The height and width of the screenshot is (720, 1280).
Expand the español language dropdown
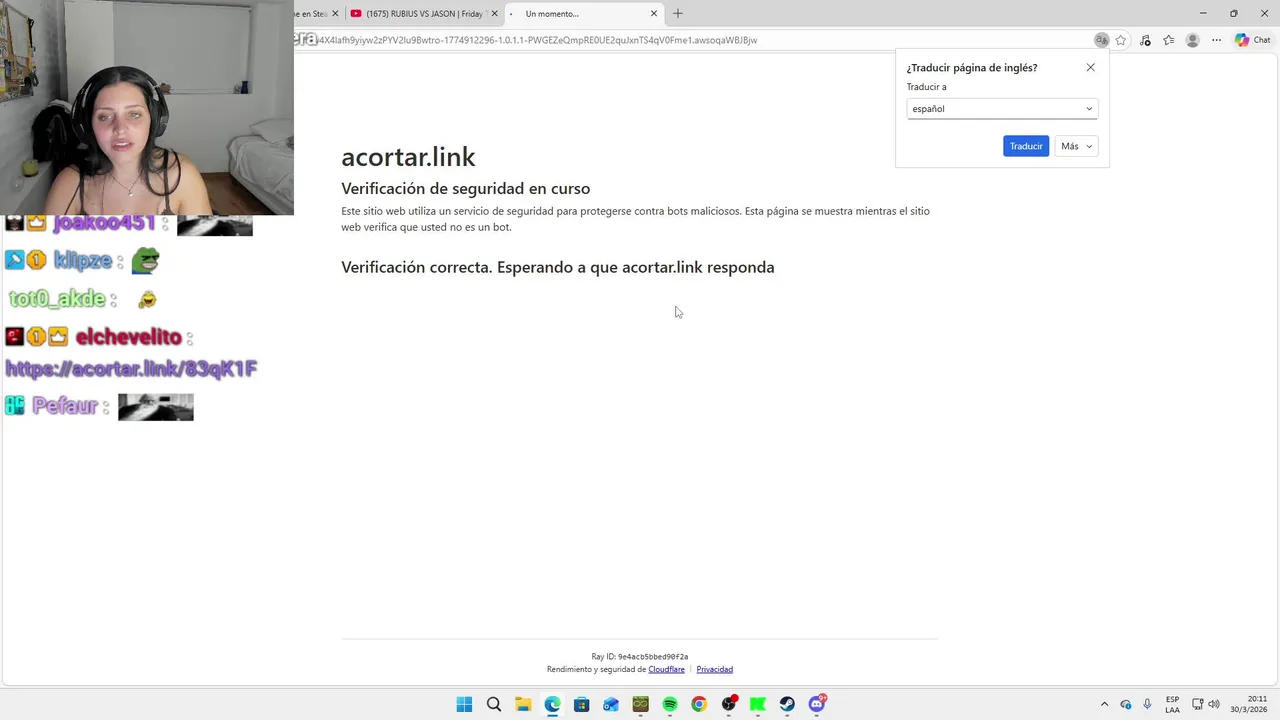(1002, 109)
